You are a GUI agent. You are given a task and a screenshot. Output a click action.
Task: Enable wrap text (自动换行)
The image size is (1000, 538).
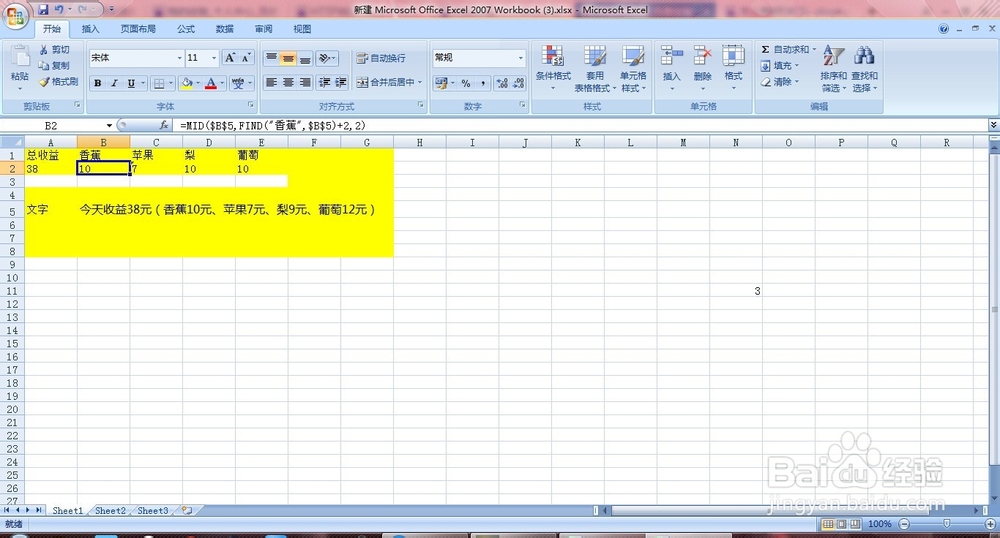(381, 58)
